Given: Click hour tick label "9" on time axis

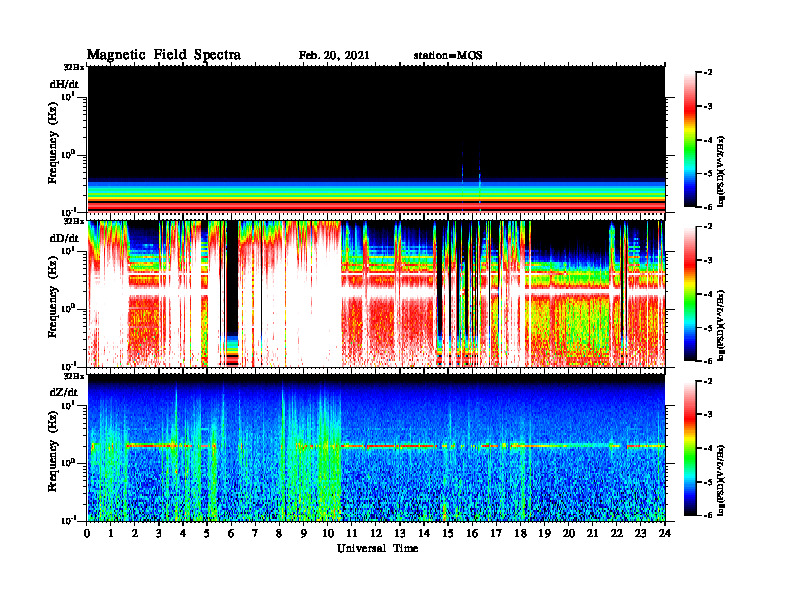Looking at the screenshot, I should [x=304, y=534].
